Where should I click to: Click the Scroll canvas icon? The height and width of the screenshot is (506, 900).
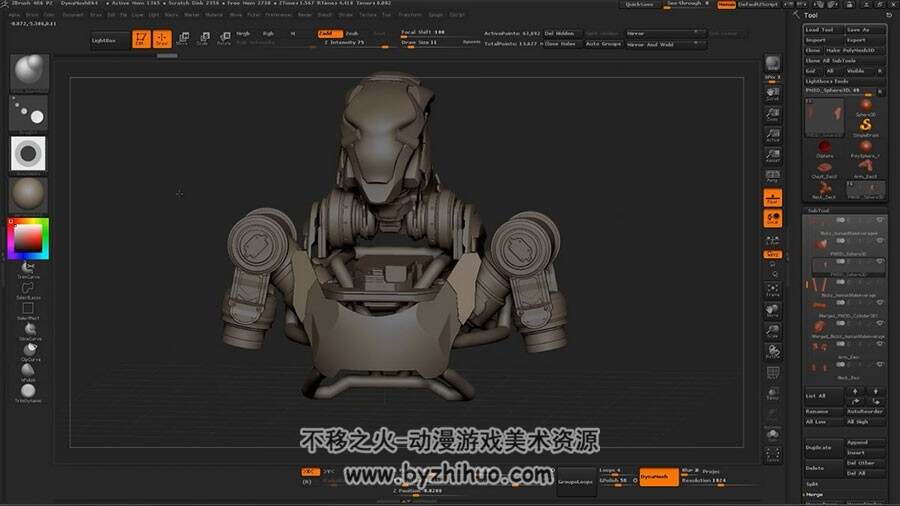(773, 94)
